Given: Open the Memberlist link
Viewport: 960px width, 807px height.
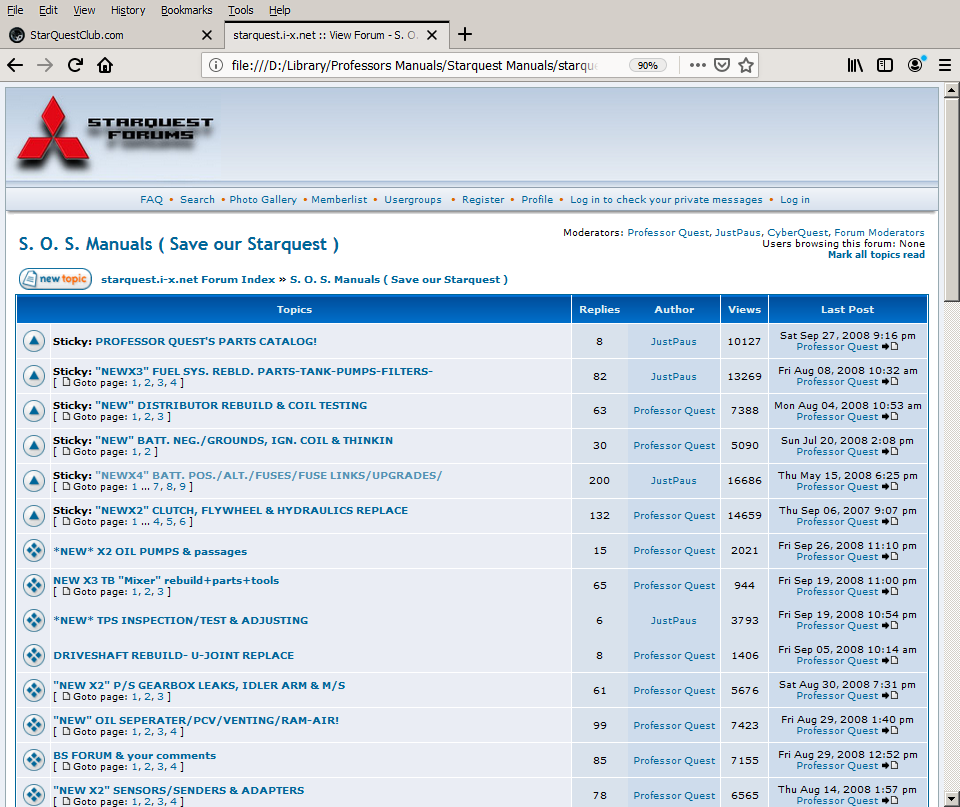Looking at the screenshot, I should point(339,200).
